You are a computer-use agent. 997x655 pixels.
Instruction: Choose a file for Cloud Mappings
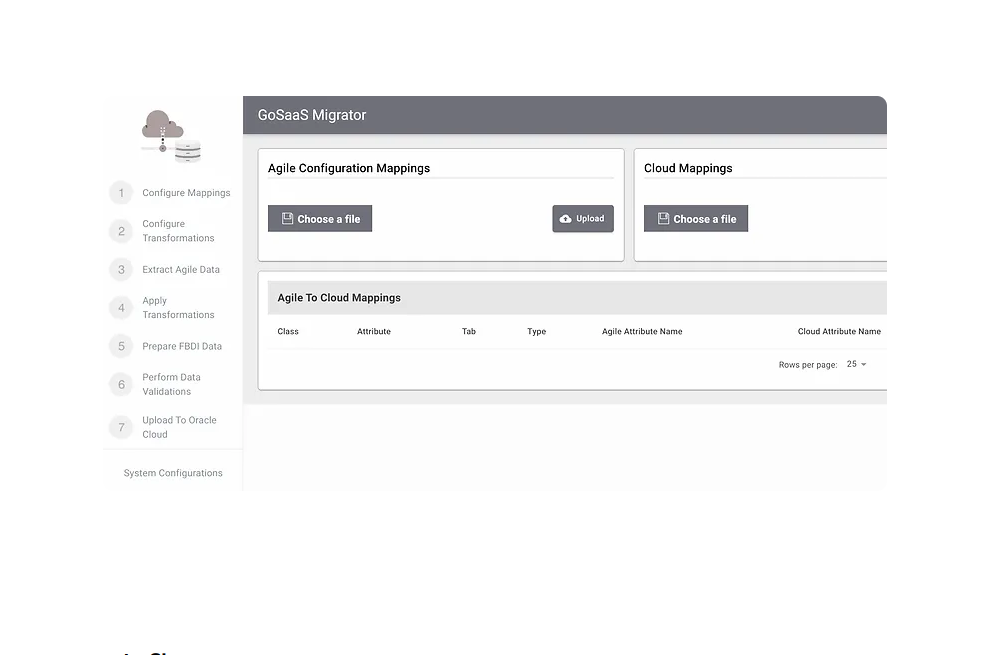point(696,219)
